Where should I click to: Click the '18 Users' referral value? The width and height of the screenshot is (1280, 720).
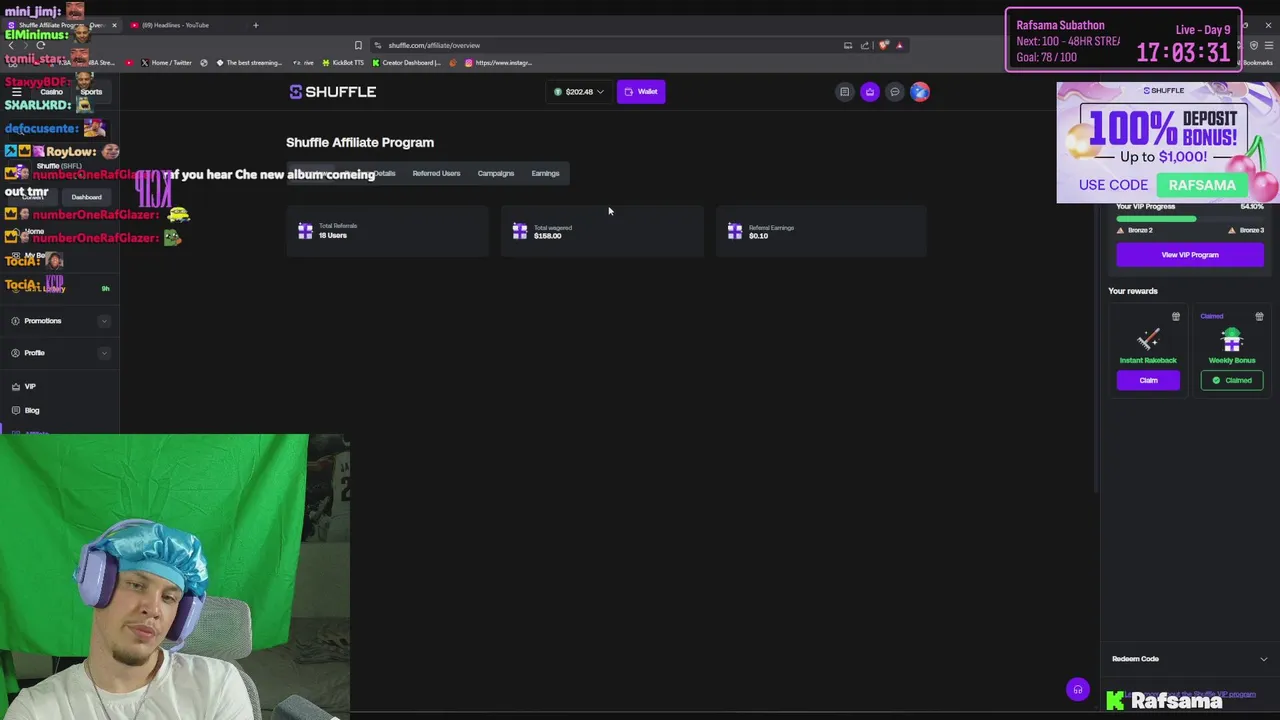[333, 236]
